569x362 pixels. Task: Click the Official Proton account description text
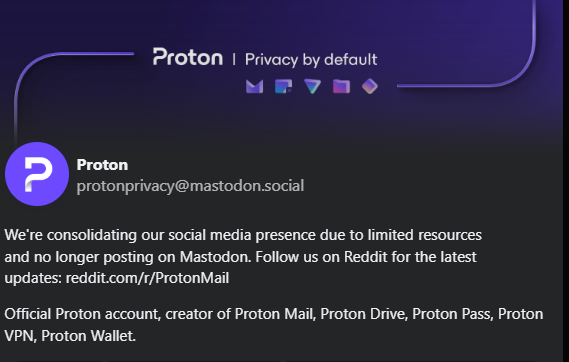[x=274, y=325]
